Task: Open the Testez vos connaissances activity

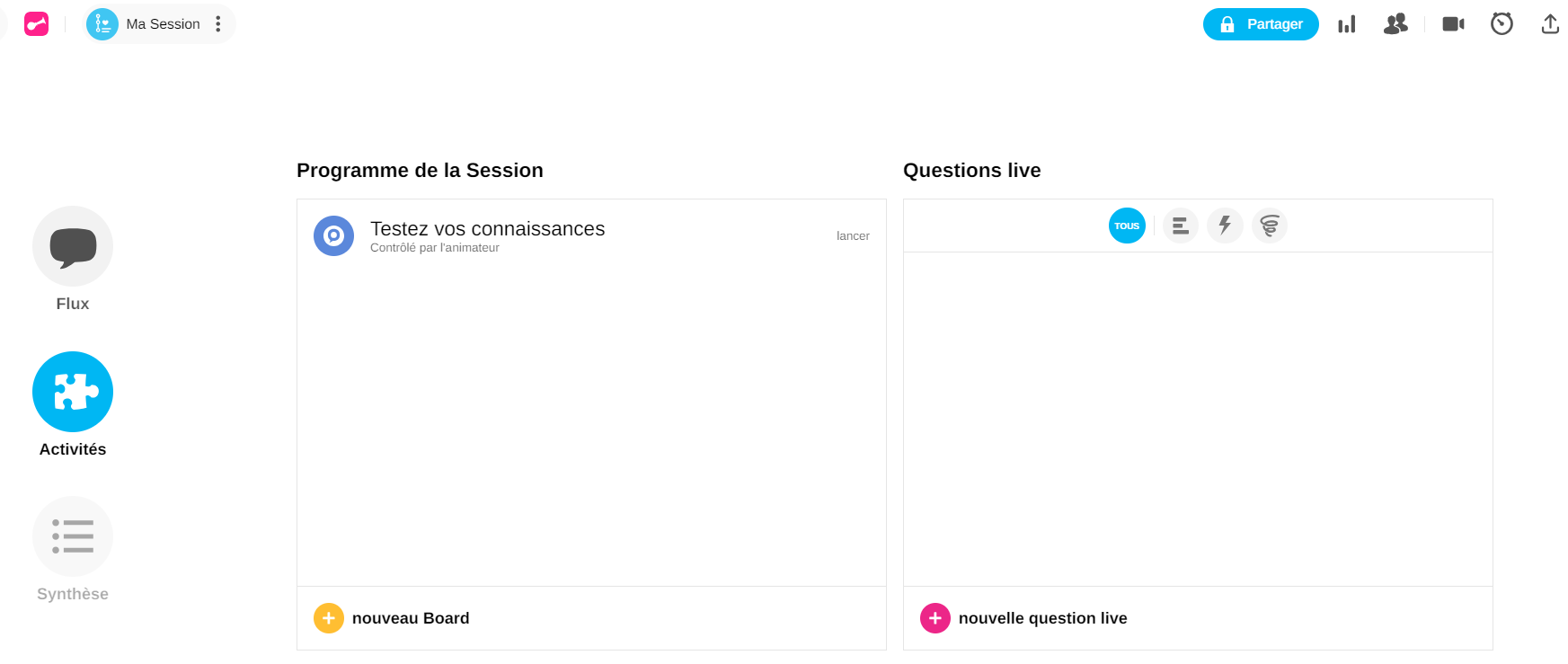Action: pyautogui.click(x=487, y=229)
